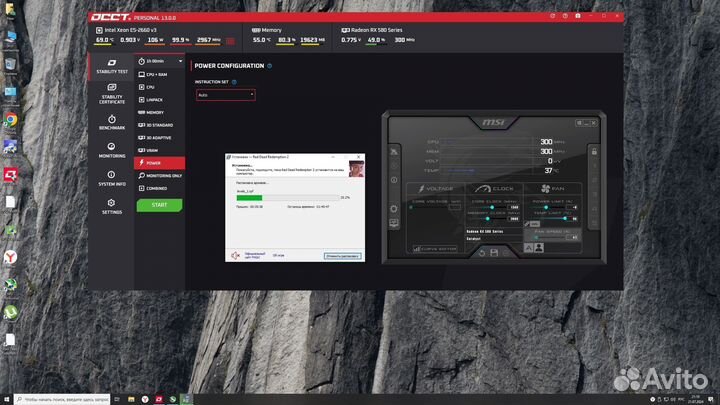The width and height of the screenshot is (720, 405).
Task: Click the Afterburner reset icon
Action: pos(482,253)
